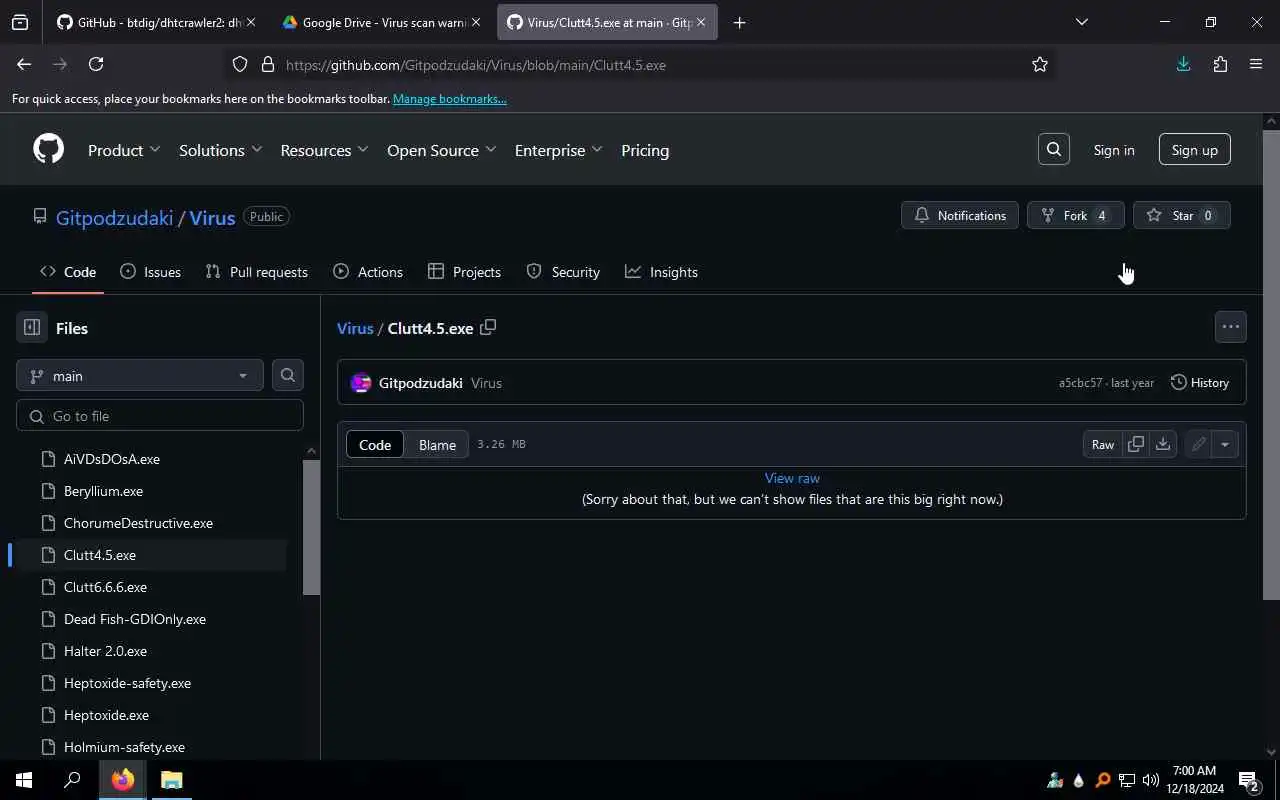1280x800 pixels.
Task: Open the main branch selector dropdown
Action: [x=140, y=375]
